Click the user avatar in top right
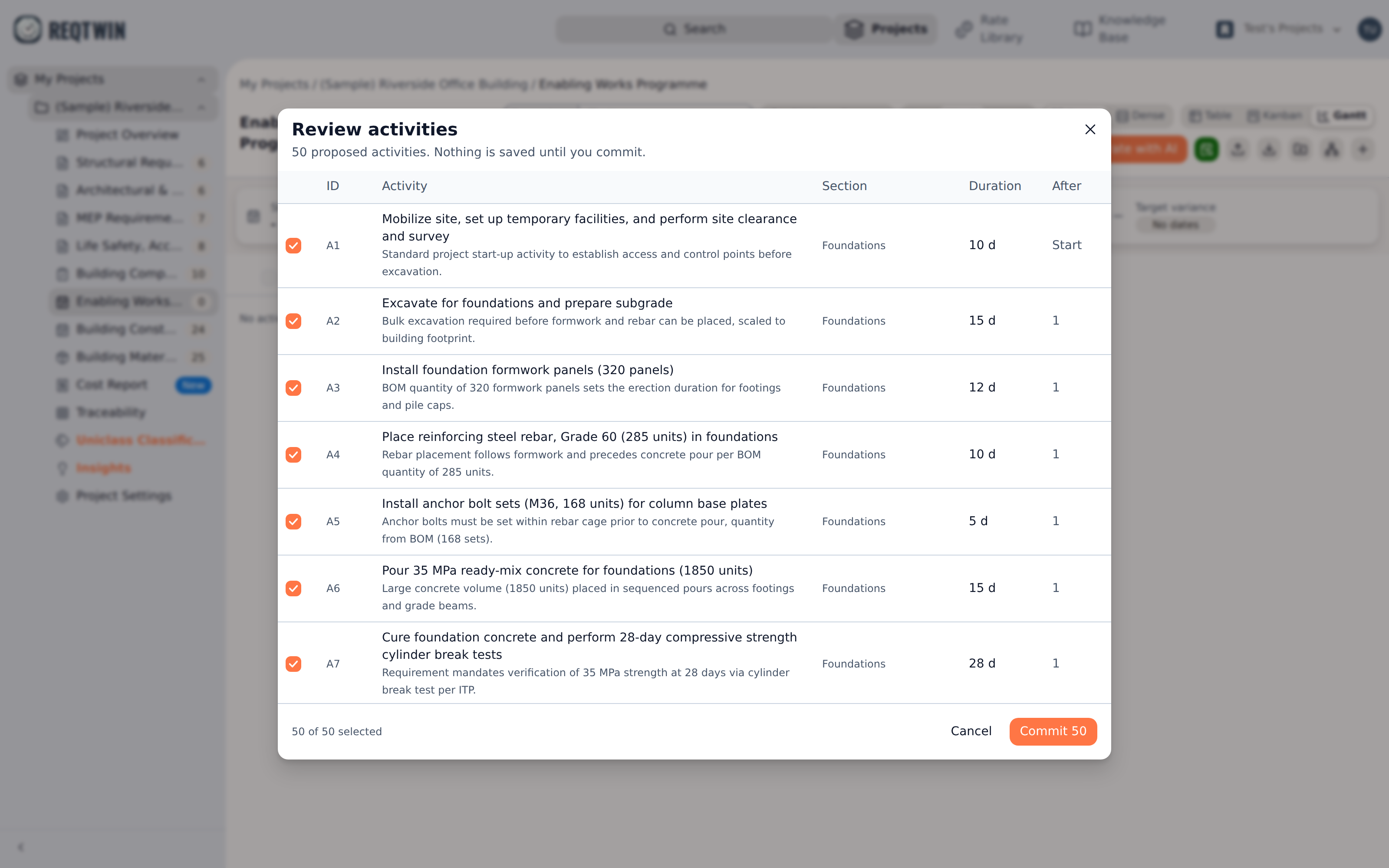Screen dimensions: 1389x868 (1369, 29)
